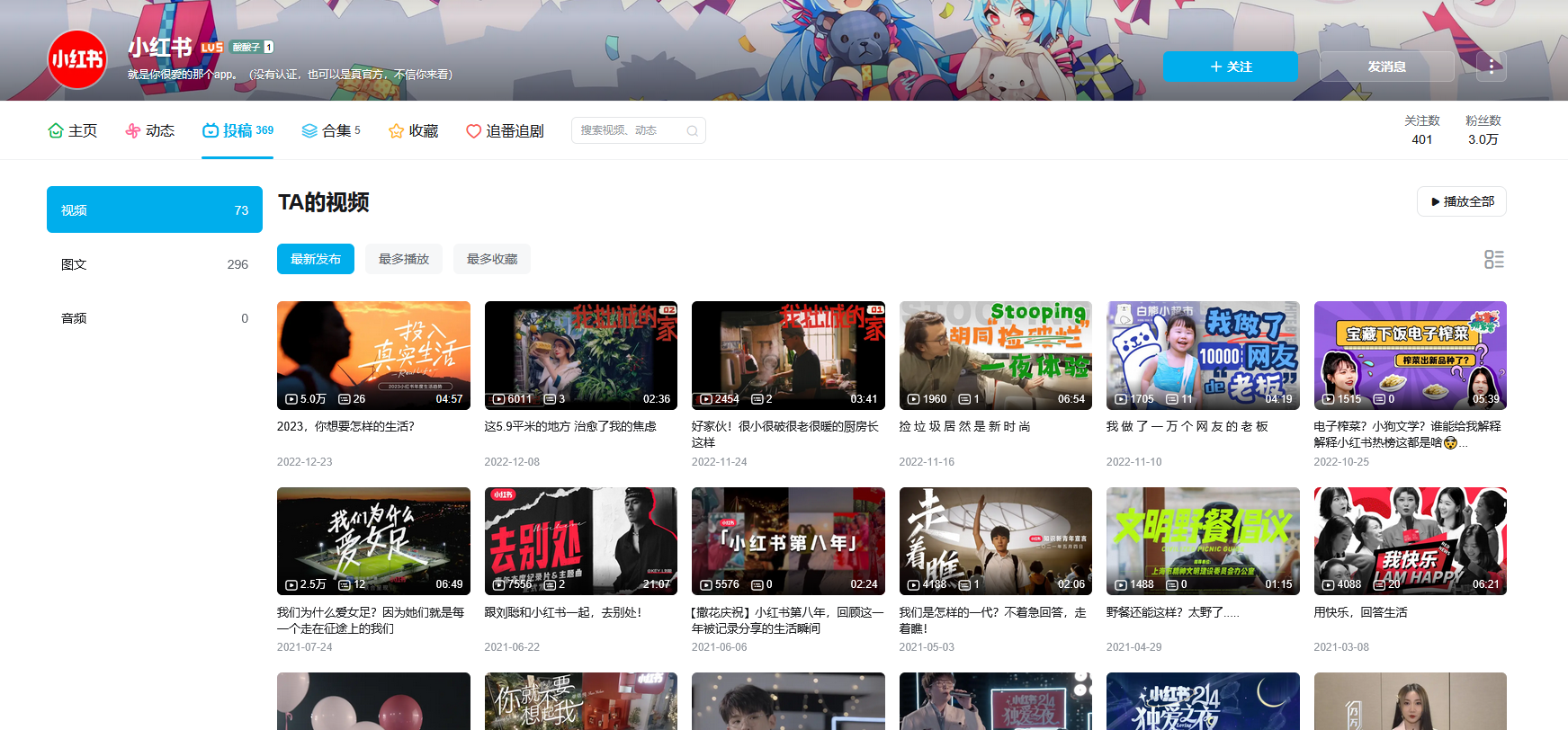Screen dimensions: 1568x730
Task: Click the 发消息 message button
Action: point(1387,67)
